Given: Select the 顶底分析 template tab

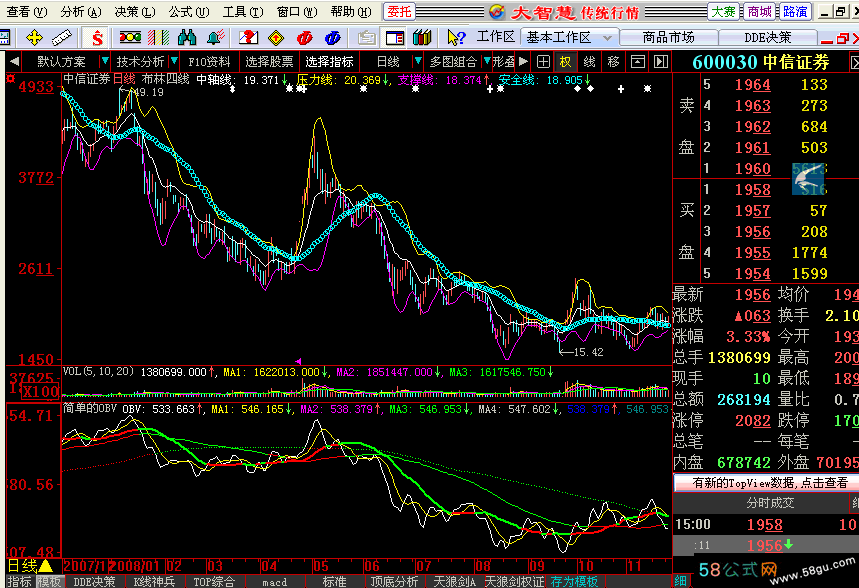Looking at the screenshot, I should (394, 581).
